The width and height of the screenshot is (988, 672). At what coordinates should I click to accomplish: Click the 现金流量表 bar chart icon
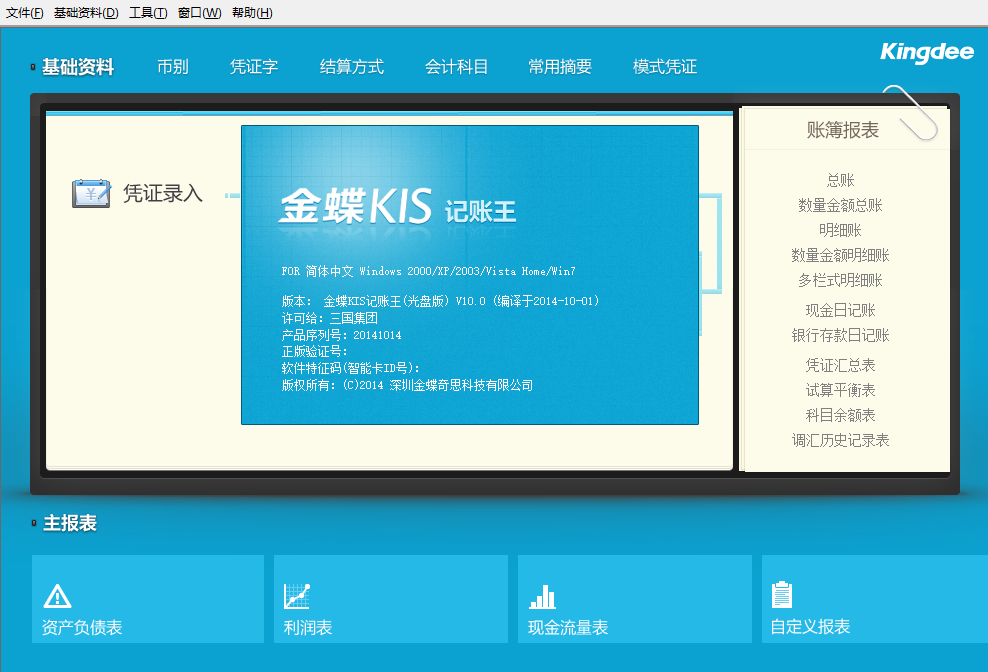[x=543, y=596]
